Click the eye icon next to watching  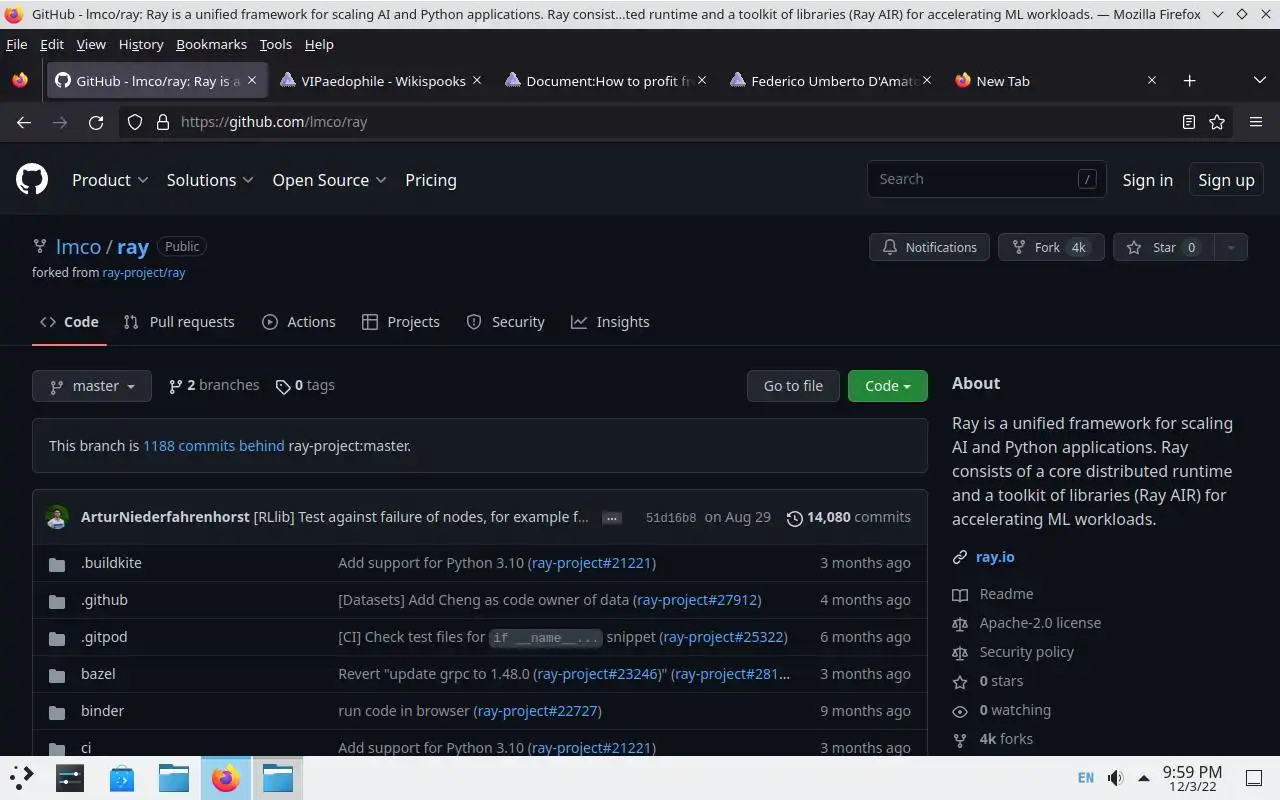tap(960, 710)
